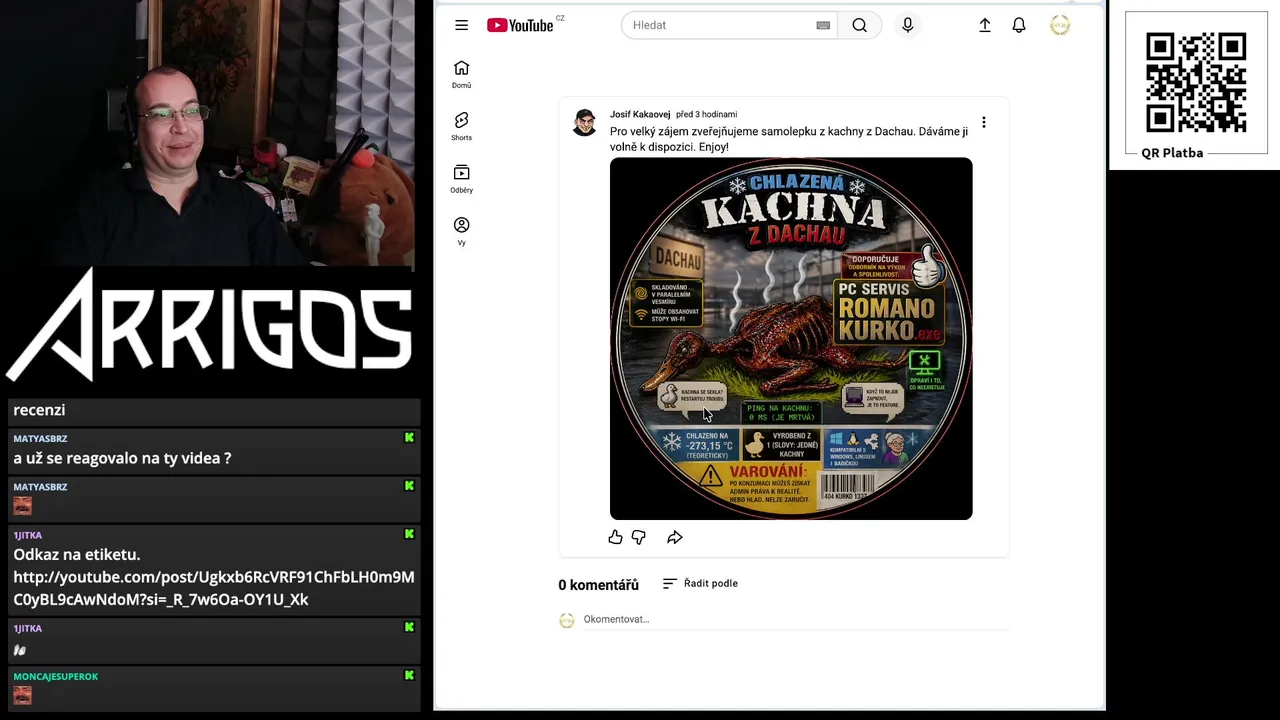Open the on-screen keyboard icon in search

pos(823,25)
